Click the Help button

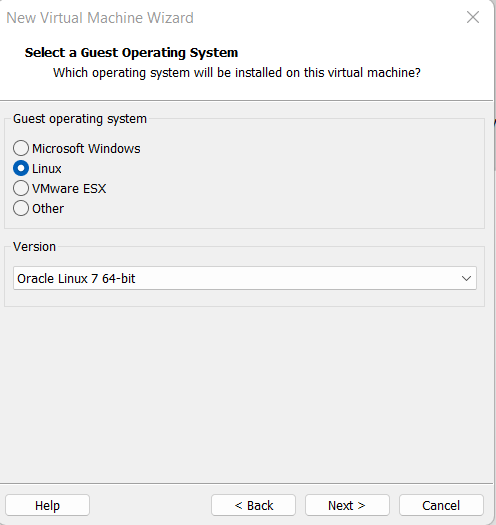48,505
